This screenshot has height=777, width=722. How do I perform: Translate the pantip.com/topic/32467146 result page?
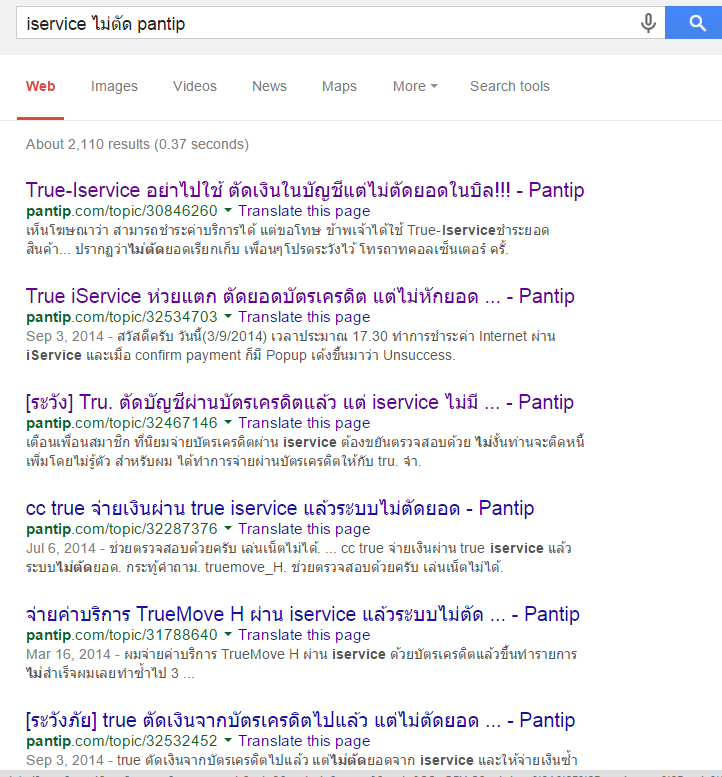(x=304, y=423)
